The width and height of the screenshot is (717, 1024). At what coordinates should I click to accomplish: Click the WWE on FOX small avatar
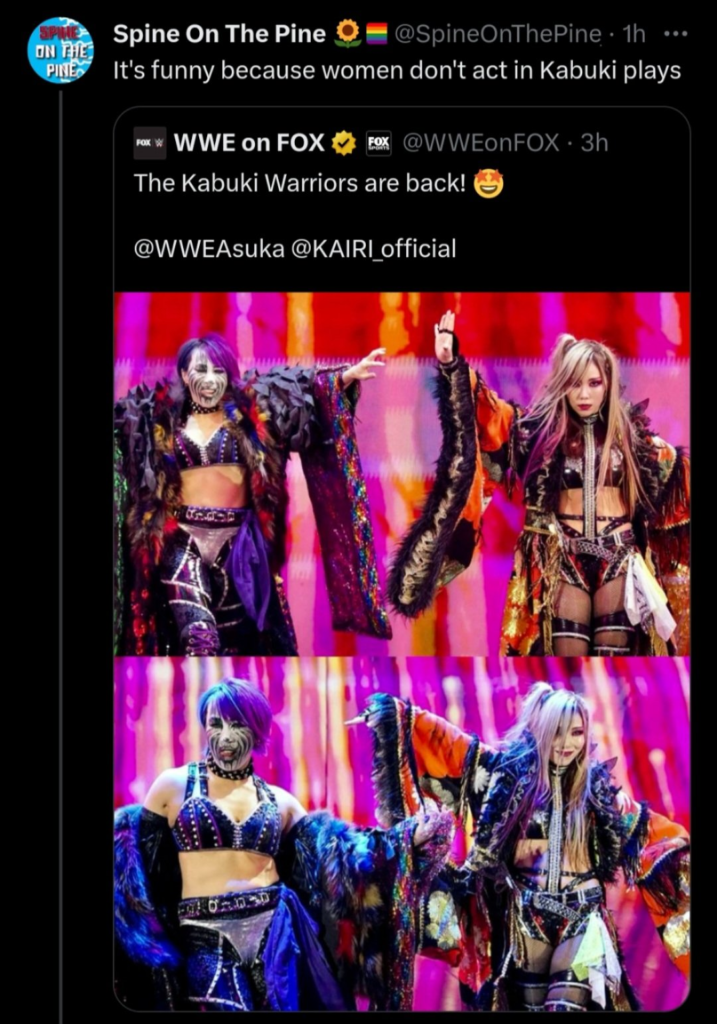(151, 142)
